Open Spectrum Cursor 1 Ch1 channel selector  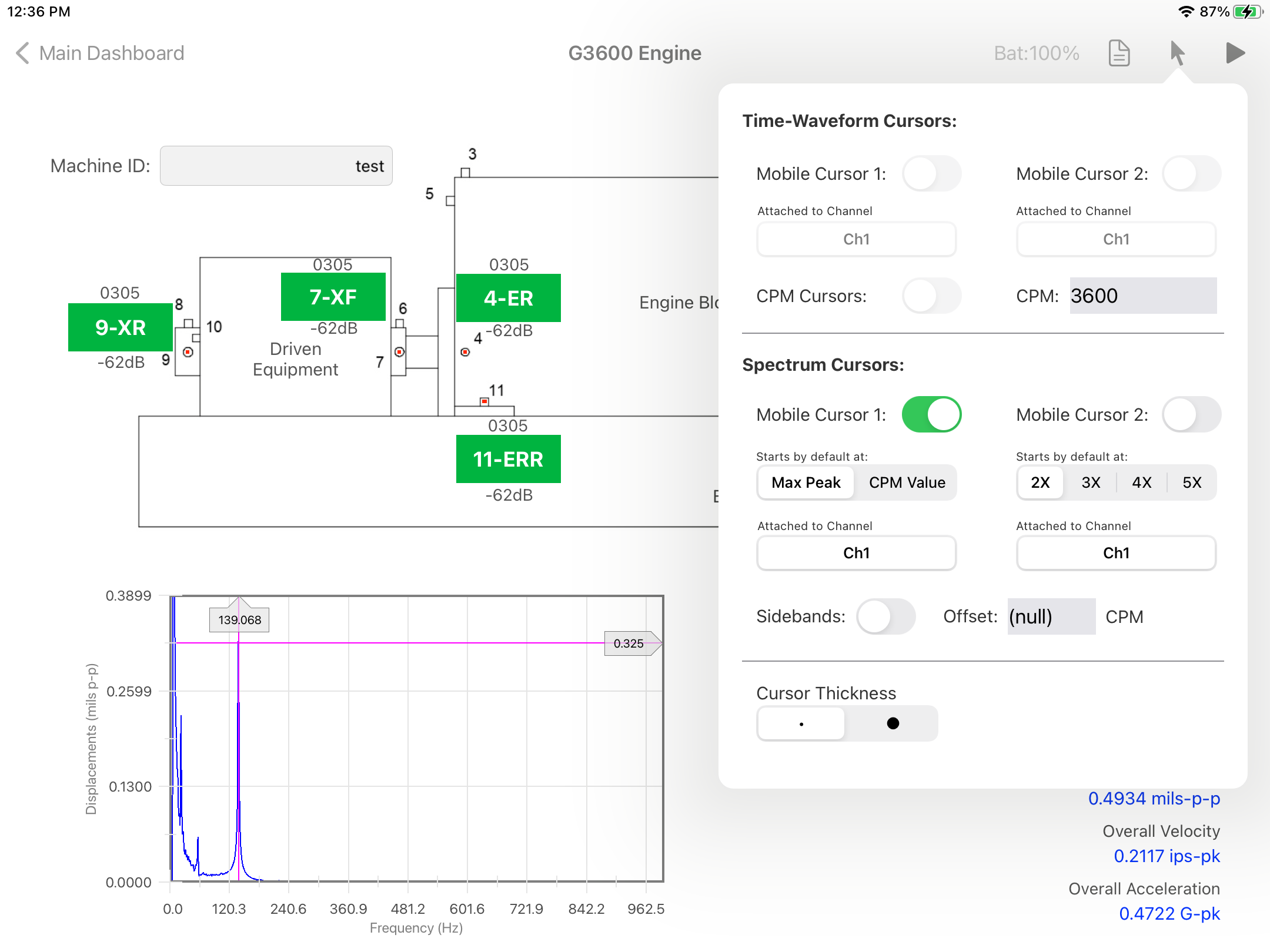click(856, 553)
